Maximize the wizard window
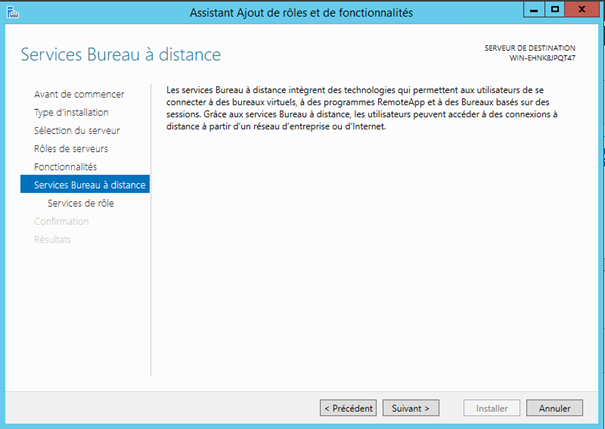The height and width of the screenshot is (429, 605). point(553,10)
